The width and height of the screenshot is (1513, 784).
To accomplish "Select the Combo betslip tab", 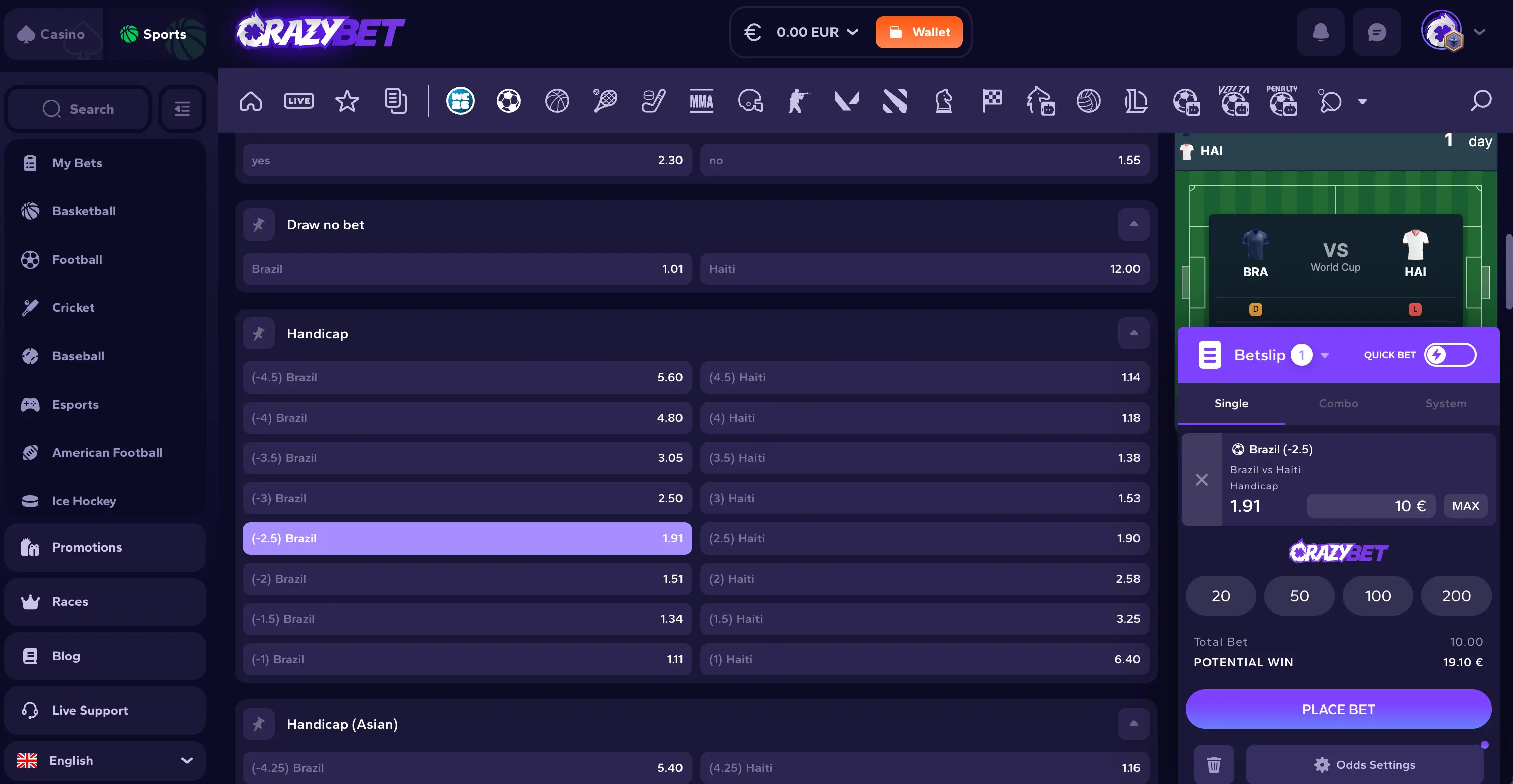I will tap(1338, 403).
